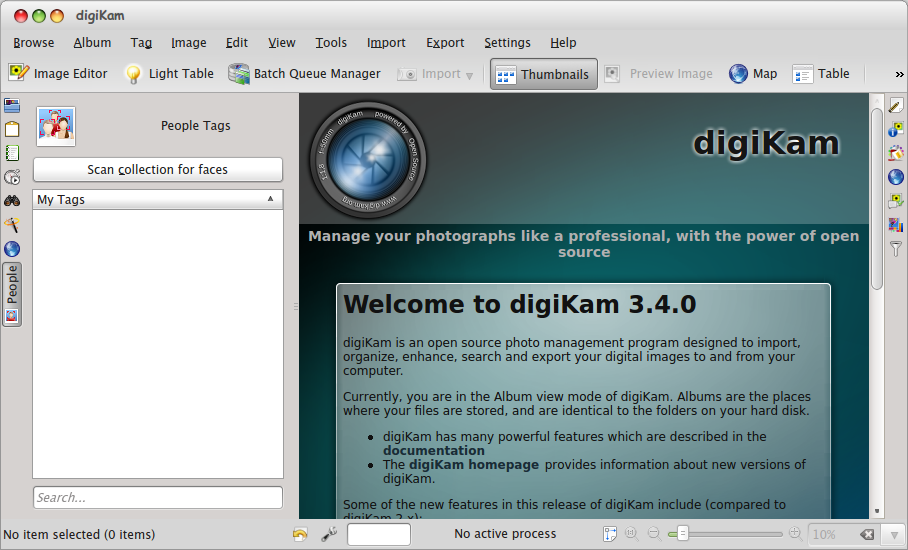Click the welcome page vertical scrollbar
Screen dimensions: 908x550
click(877, 197)
